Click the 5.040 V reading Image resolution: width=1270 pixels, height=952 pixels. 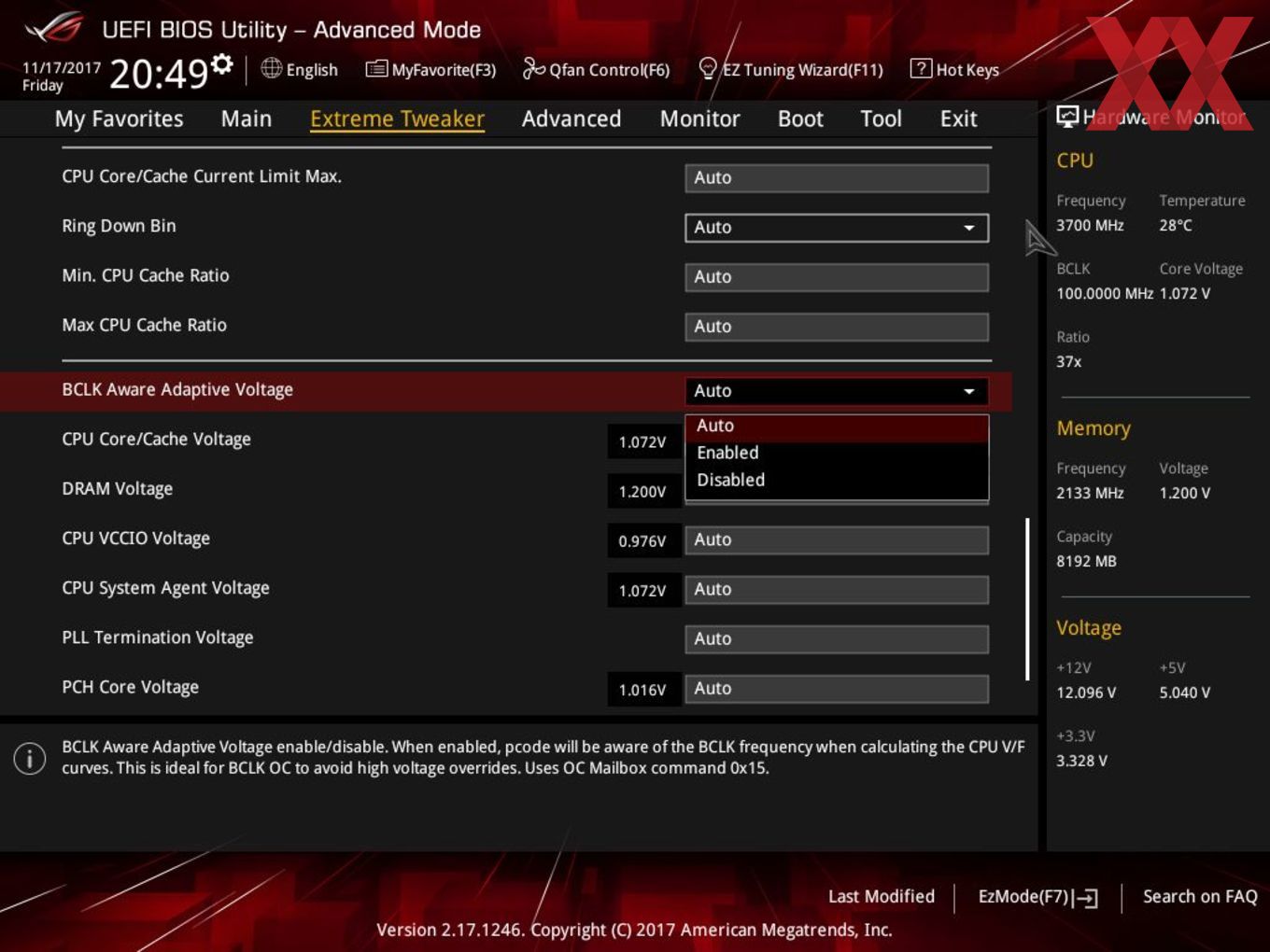tap(1185, 693)
